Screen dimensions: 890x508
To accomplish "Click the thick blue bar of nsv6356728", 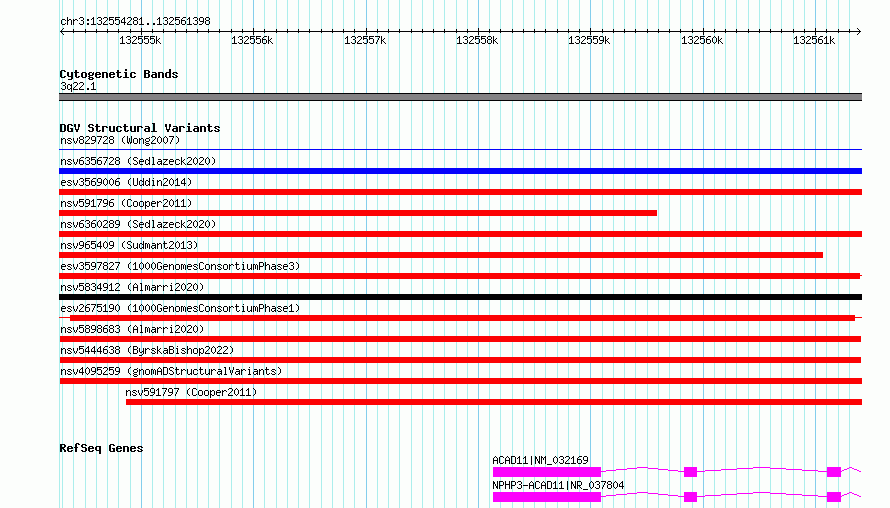I will (460, 171).
